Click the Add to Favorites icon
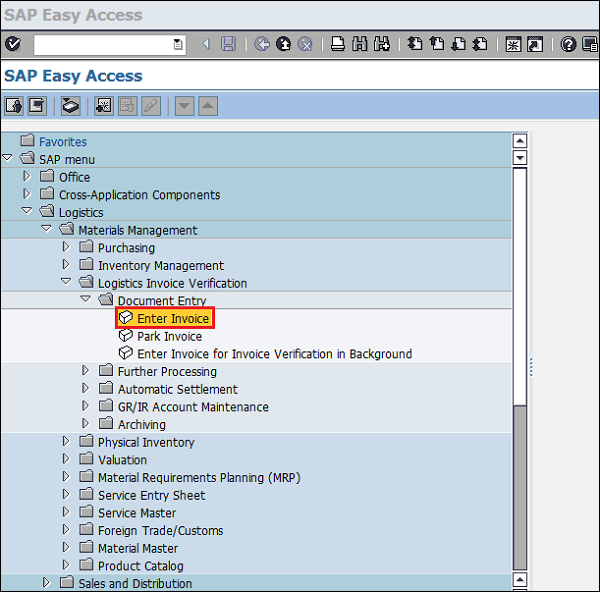This screenshot has width=600, height=592. click(104, 106)
